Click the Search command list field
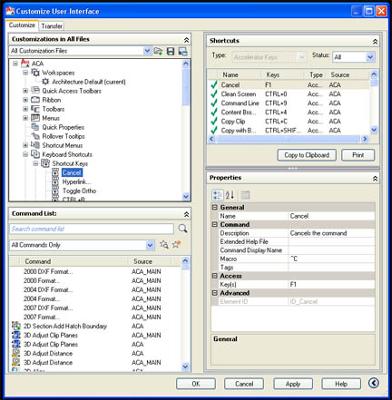392x400 pixels. point(91,229)
